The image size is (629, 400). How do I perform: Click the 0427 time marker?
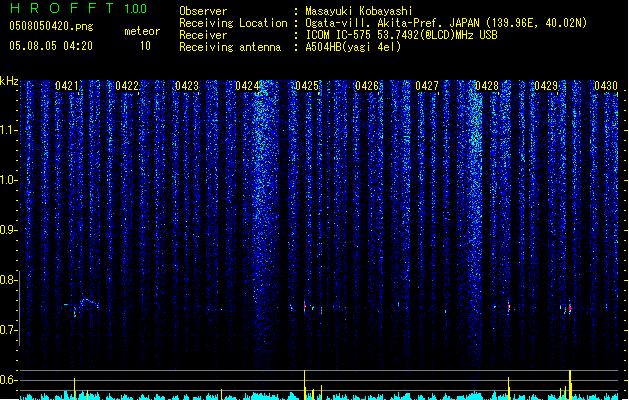(x=427, y=86)
